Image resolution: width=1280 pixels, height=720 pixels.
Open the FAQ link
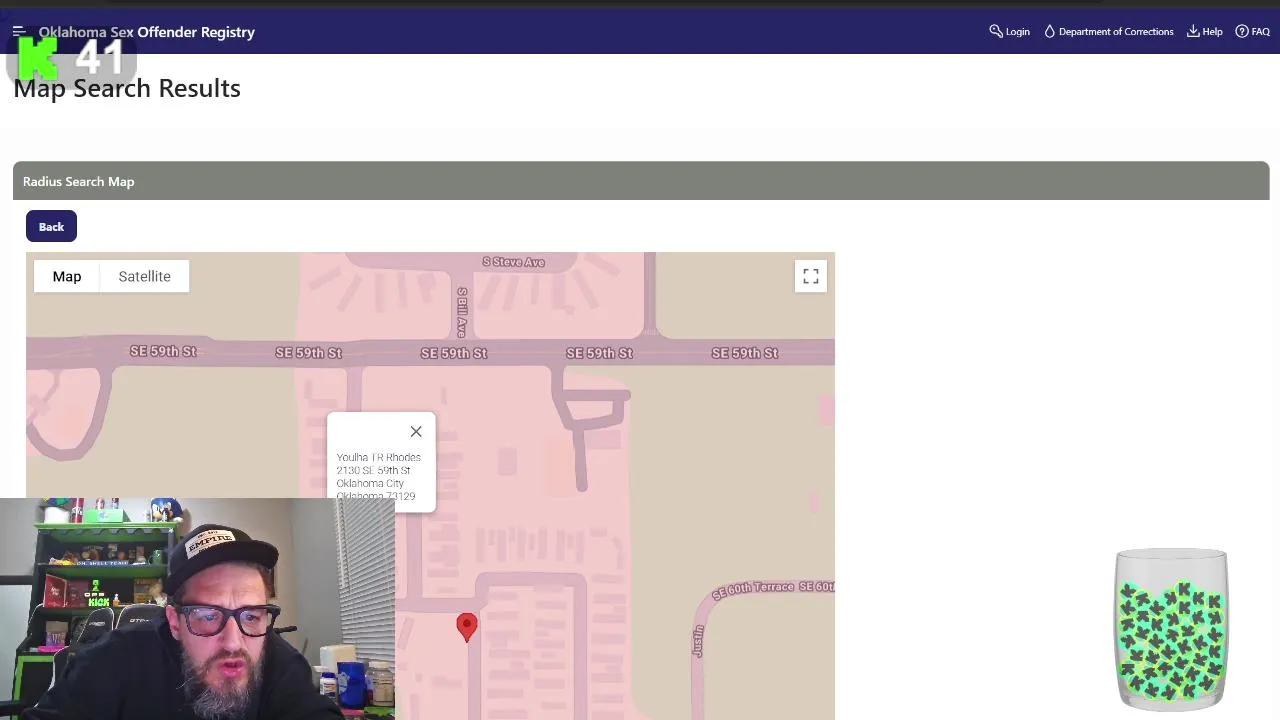(1252, 32)
